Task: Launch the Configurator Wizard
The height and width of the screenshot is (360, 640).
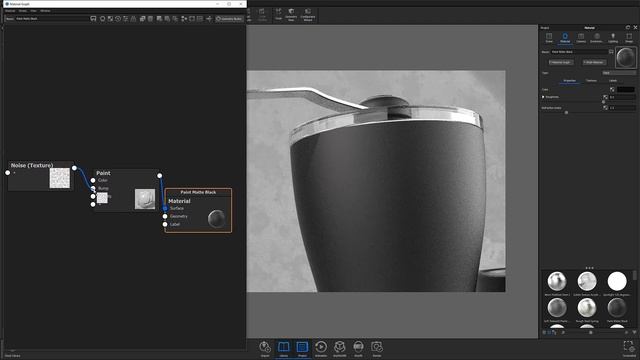Action: pyautogui.click(x=308, y=15)
